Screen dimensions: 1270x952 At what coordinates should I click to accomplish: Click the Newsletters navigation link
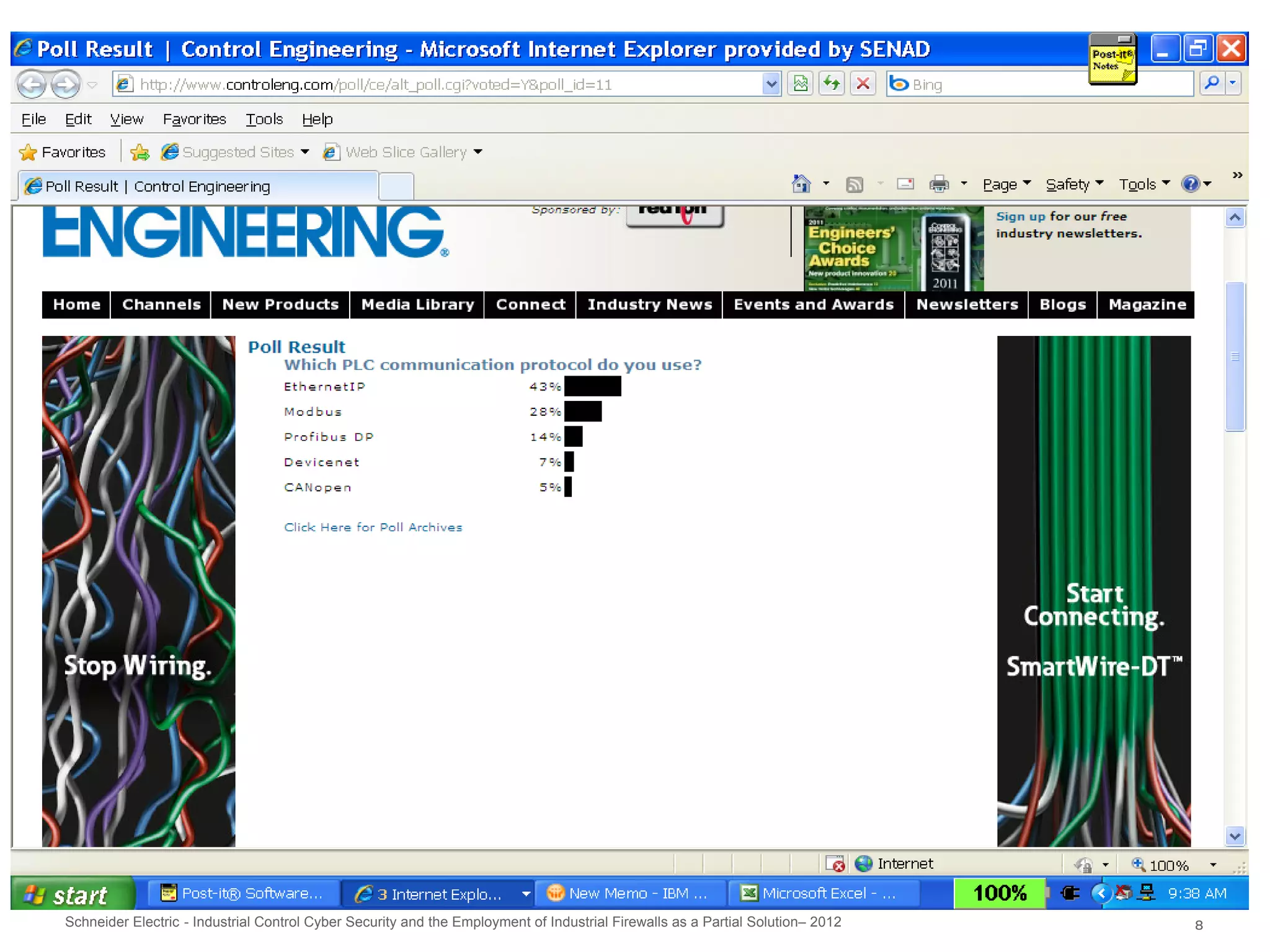point(967,304)
